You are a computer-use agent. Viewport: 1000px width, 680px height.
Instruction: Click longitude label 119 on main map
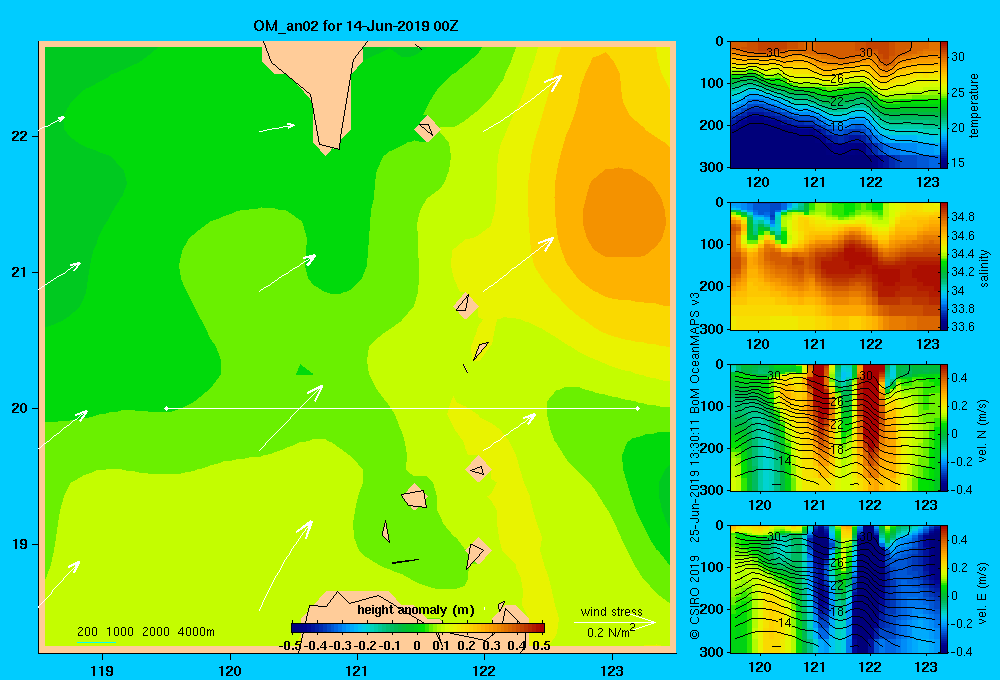point(102,670)
